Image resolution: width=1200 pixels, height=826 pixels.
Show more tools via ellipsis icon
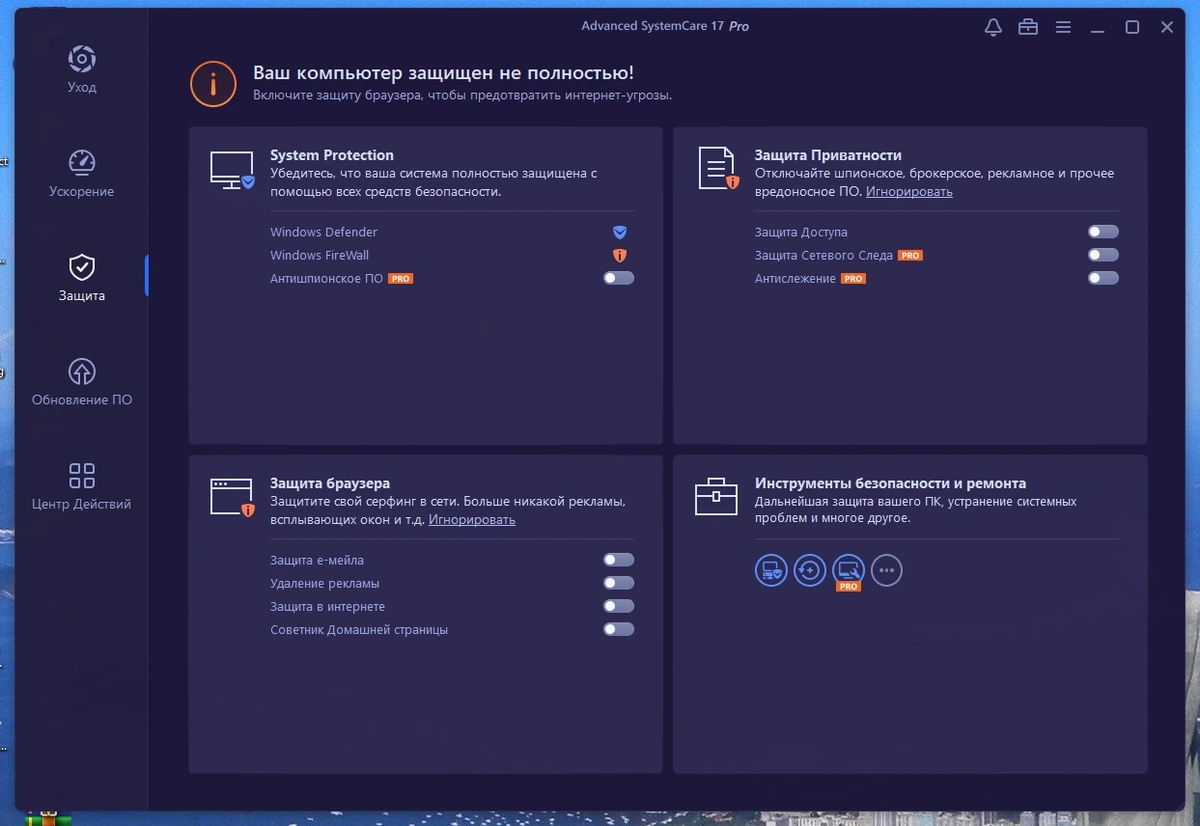tap(887, 571)
